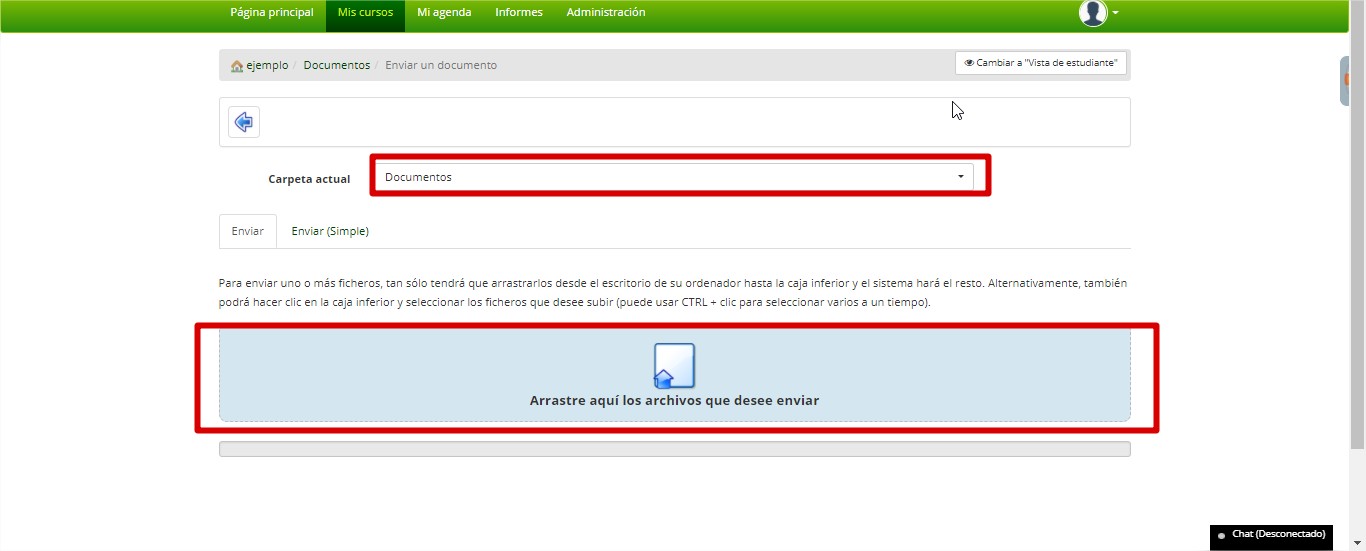Open the Carpeta actual Documentos dropdown
The image size is (1366, 551).
tap(674, 177)
